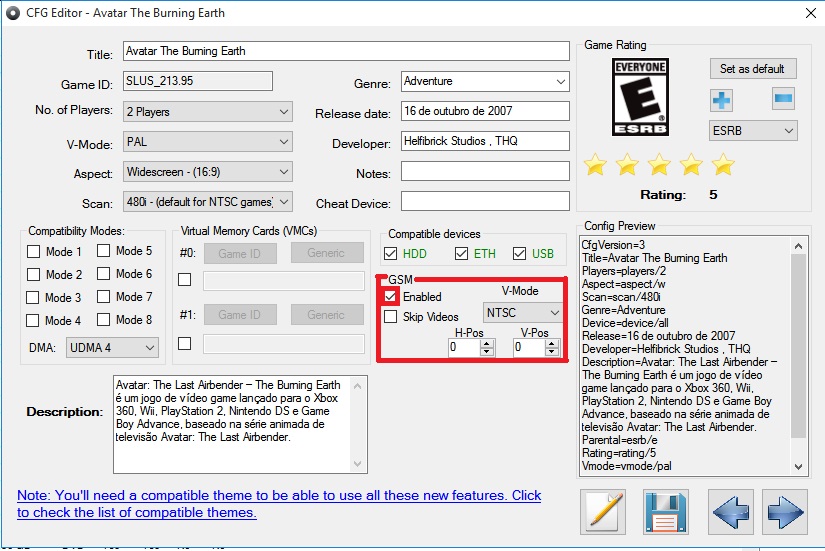Click the blue left arrow icon
825x551 pixels.
coord(730,511)
